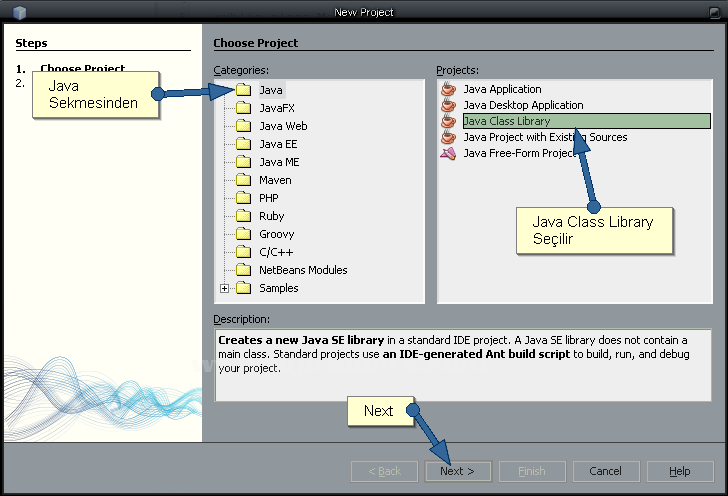Select the Java ME category label
The image size is (728, 496).
point(279,162)
